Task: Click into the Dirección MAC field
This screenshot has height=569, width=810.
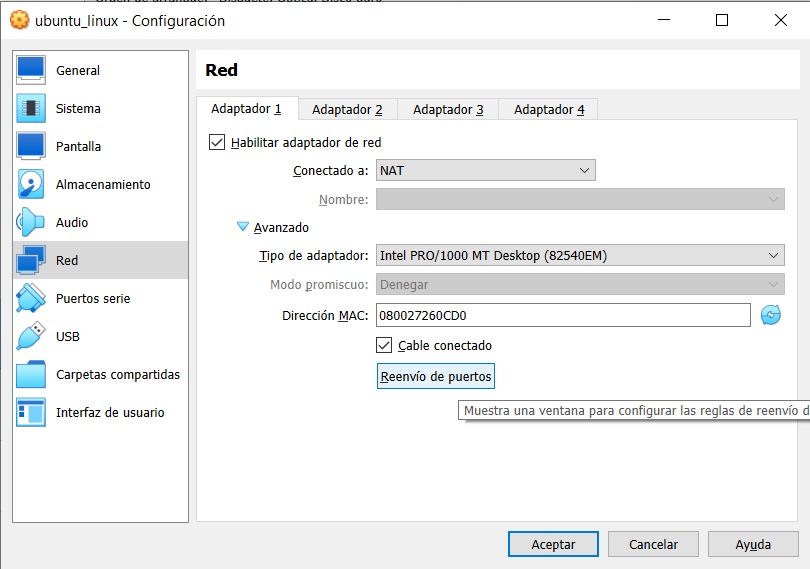Action: [x=563, y=315]
